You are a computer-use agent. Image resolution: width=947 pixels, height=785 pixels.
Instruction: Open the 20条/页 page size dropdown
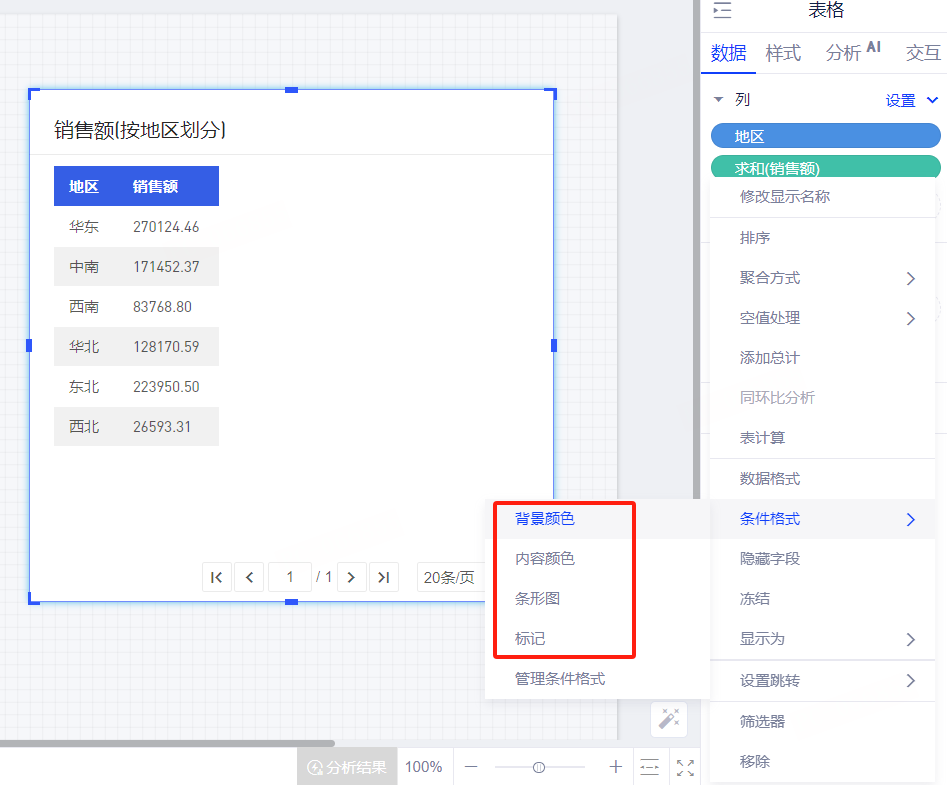pos(450,577)
